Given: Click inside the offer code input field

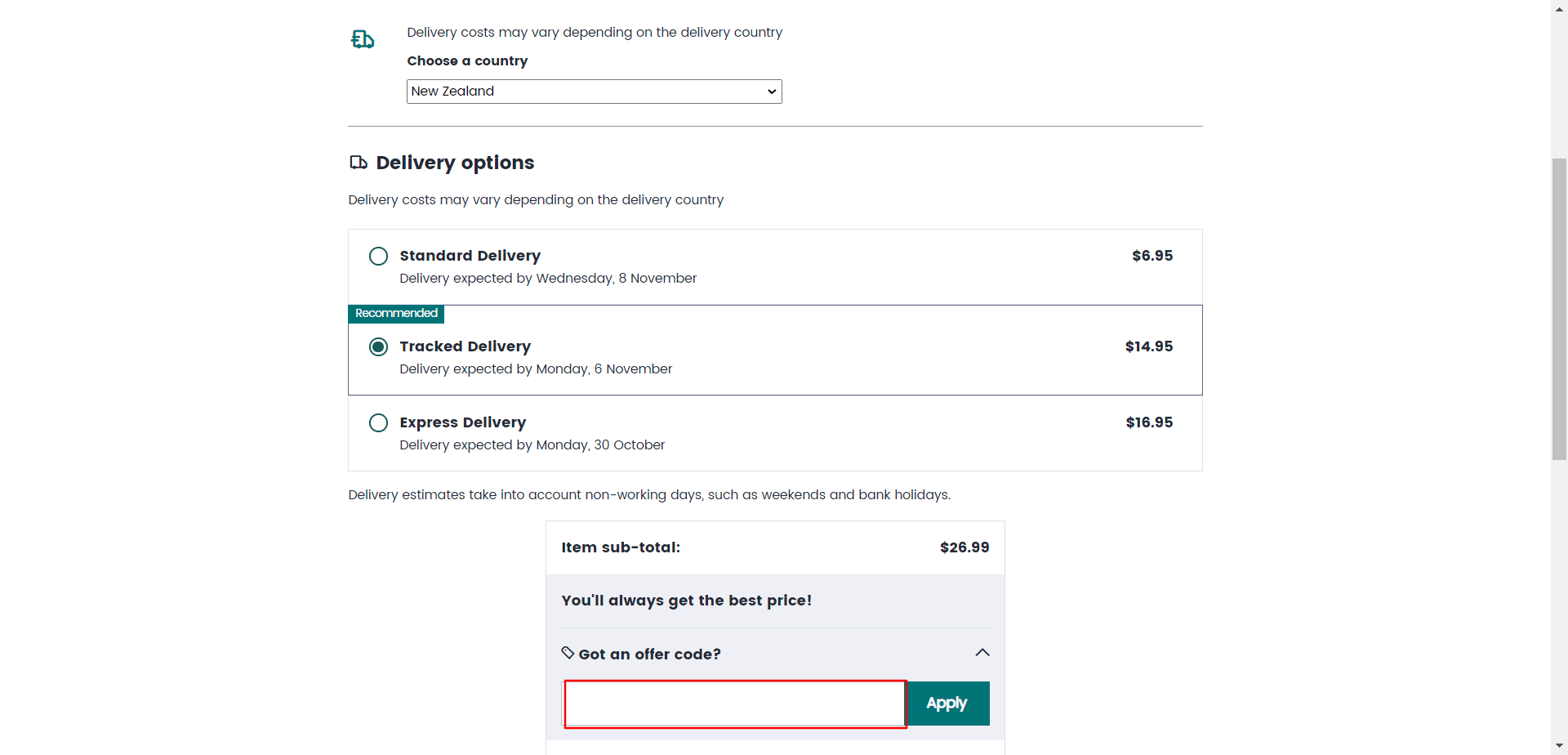Looking at the screenshot, I should tap(734, 703).
